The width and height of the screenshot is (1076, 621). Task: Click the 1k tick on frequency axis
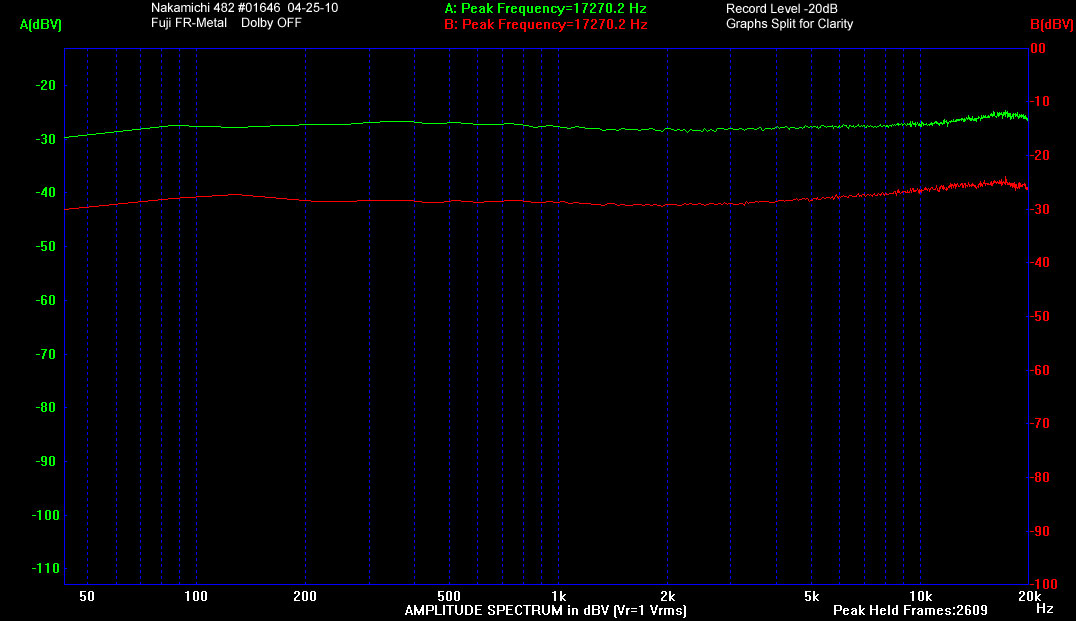point(559,597)
